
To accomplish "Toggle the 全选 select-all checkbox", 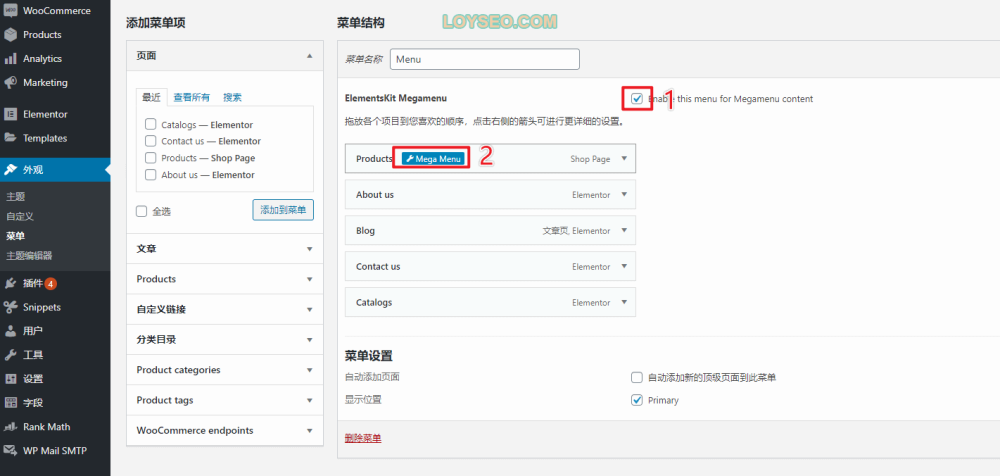I will (142, 211).
